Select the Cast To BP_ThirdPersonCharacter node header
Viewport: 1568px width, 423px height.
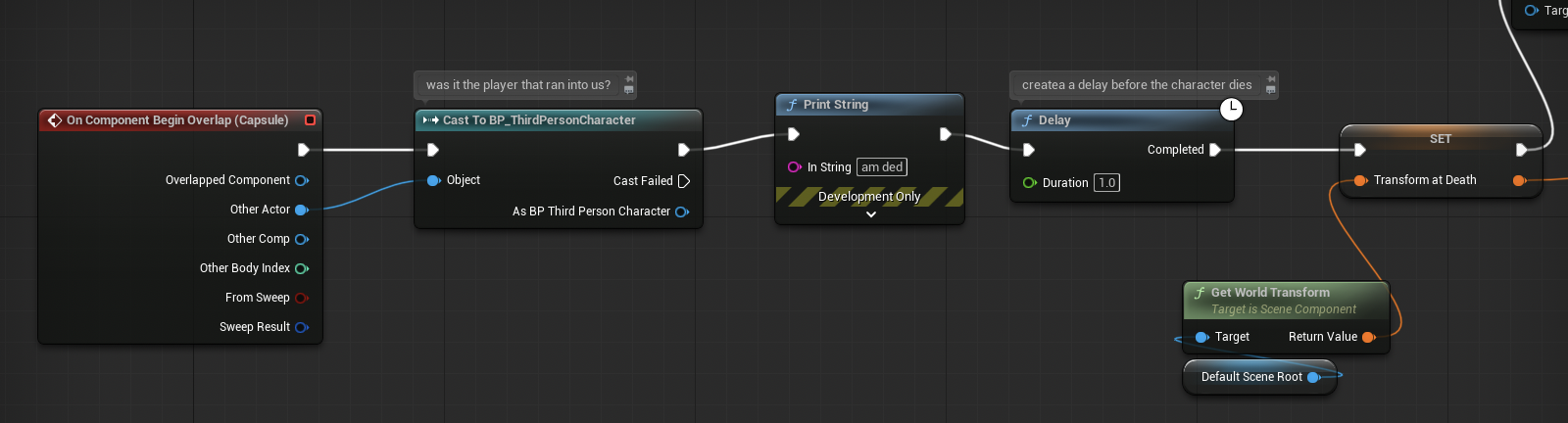pos(539,120)
